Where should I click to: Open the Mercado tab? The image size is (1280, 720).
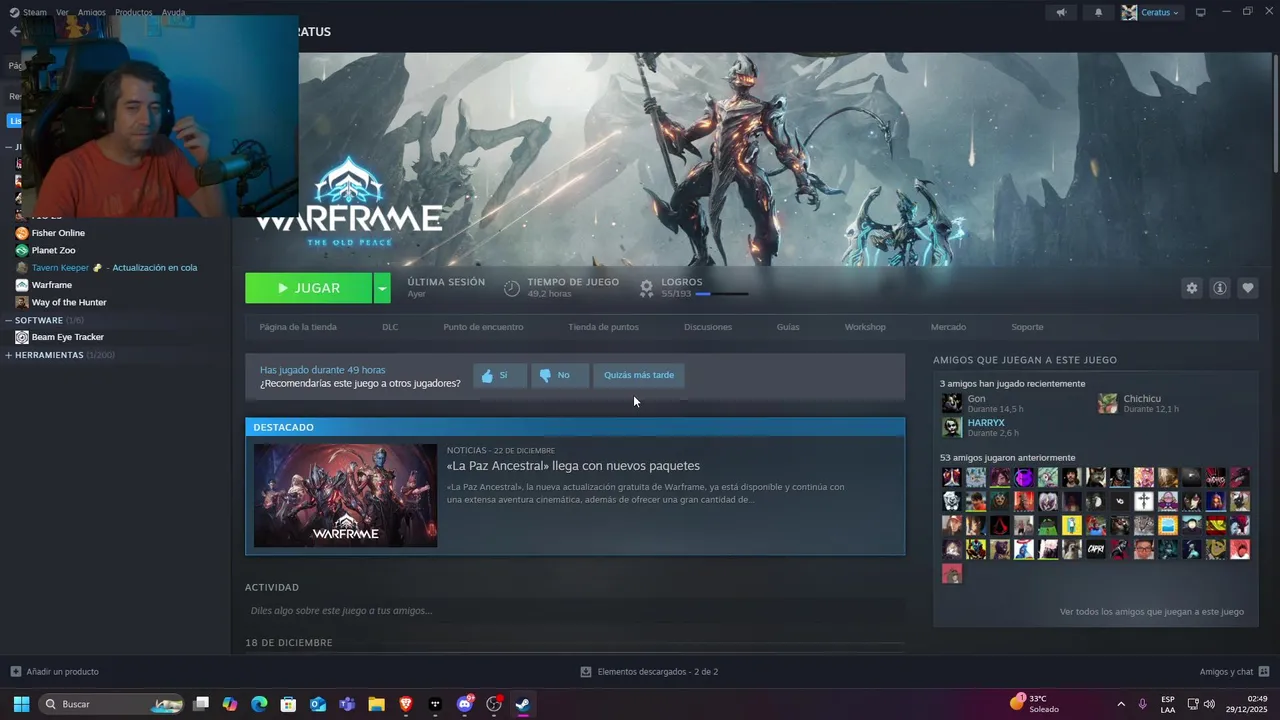[x=948, y=327]
